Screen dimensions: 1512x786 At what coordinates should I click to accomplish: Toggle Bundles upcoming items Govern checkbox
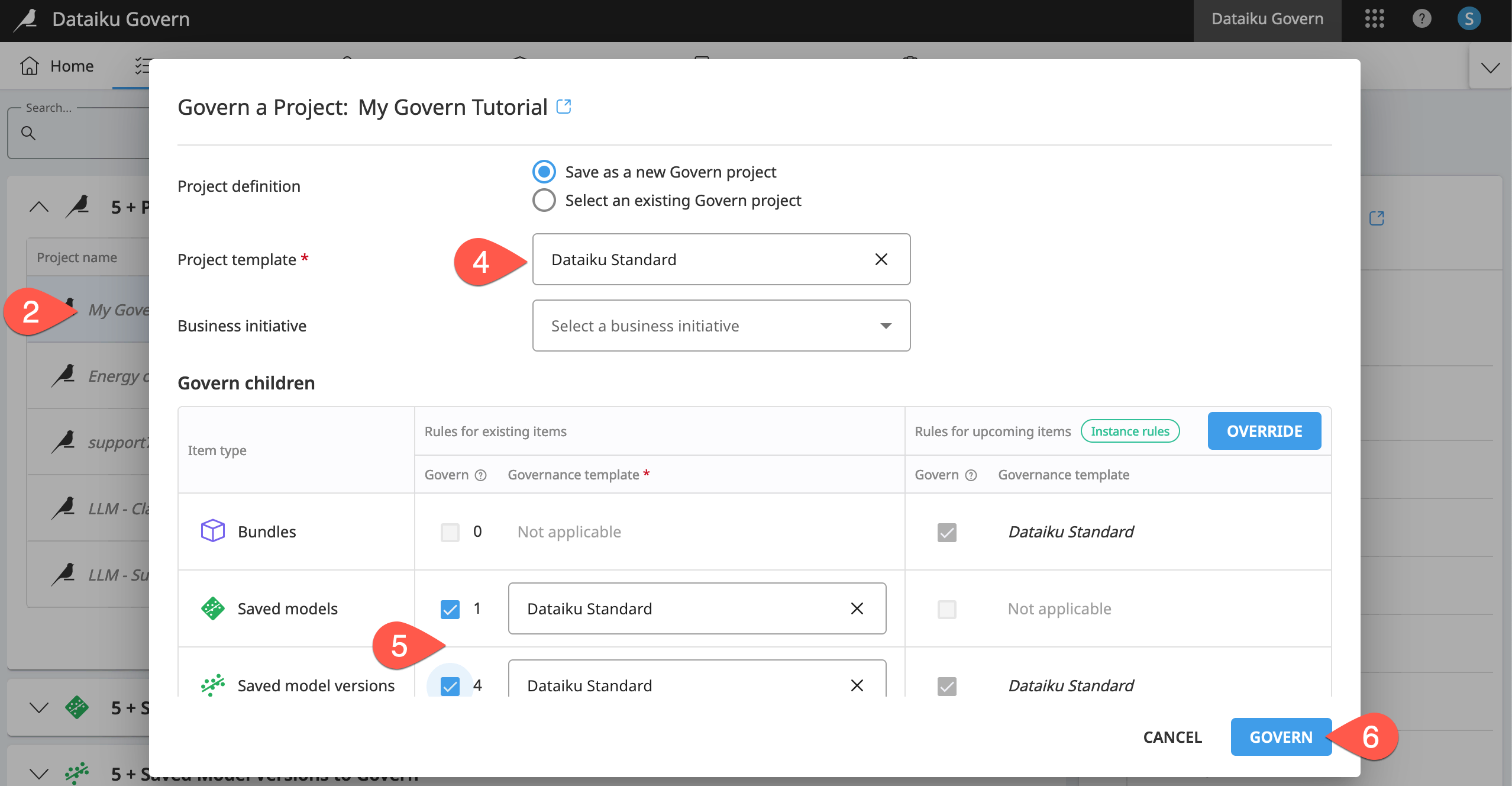click(x=946, y=532)
